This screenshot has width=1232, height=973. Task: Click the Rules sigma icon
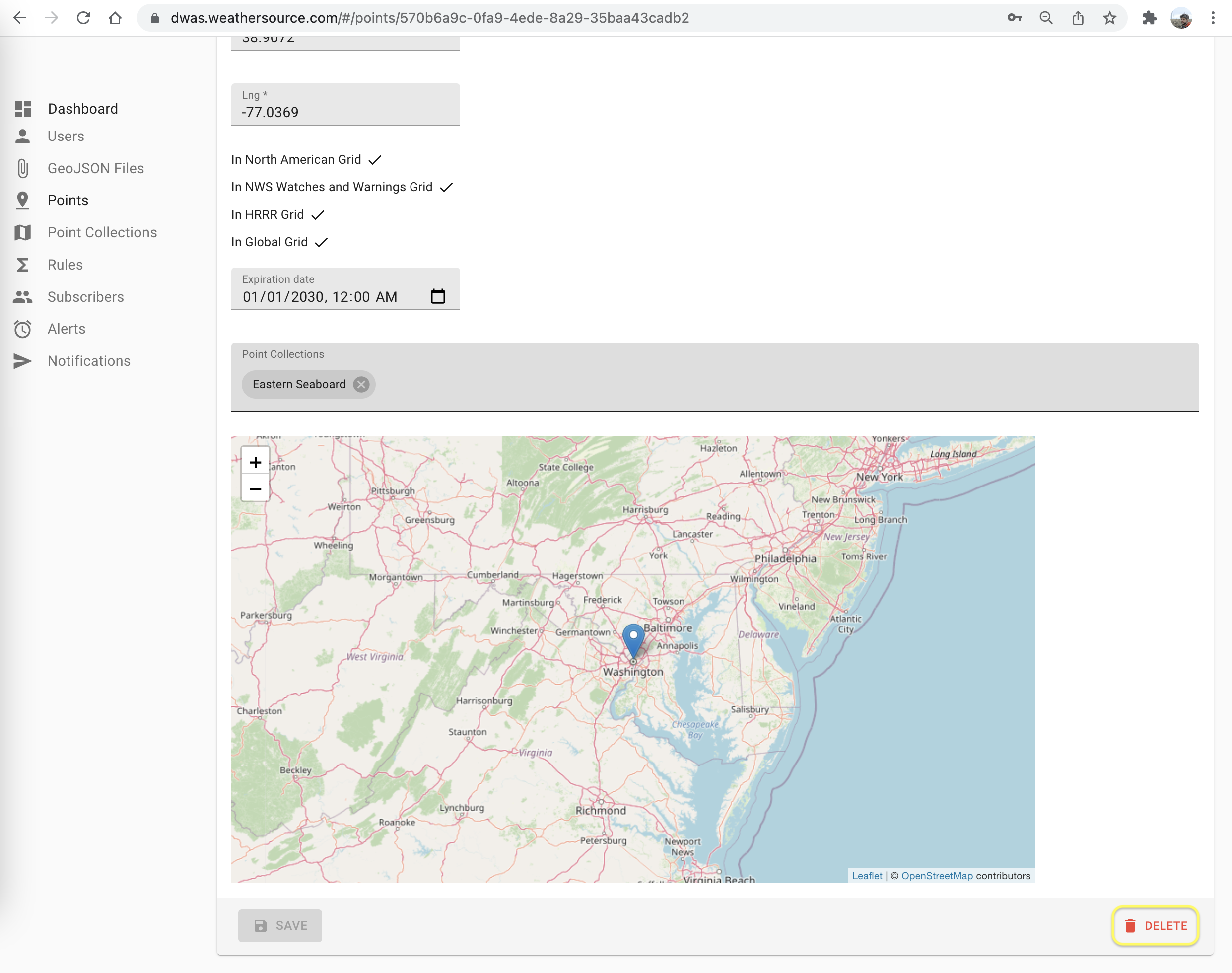[x=23, y=265]
